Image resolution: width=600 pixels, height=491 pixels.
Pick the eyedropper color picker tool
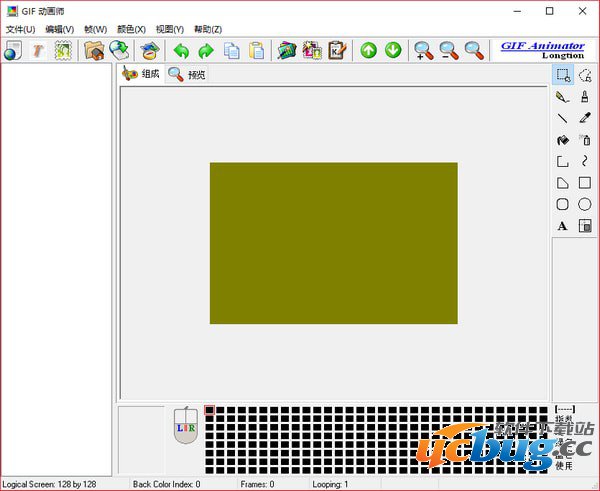pyautogui.click(x=585, y=118)
